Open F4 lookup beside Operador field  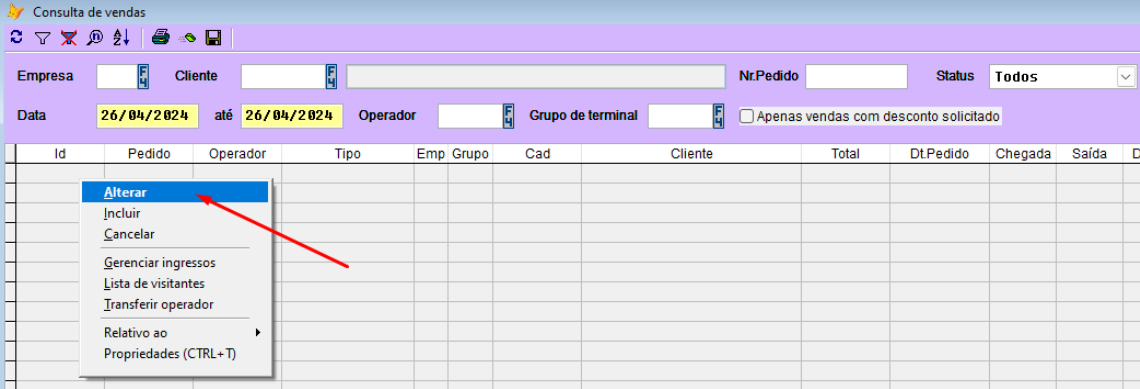pos(509,116)
